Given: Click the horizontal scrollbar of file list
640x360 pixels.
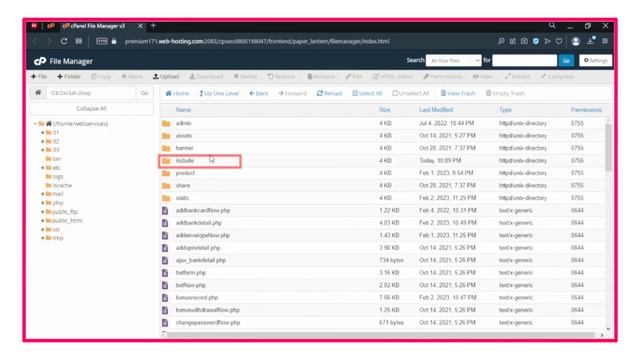Looking at the screenshot, I should point(380,335).
